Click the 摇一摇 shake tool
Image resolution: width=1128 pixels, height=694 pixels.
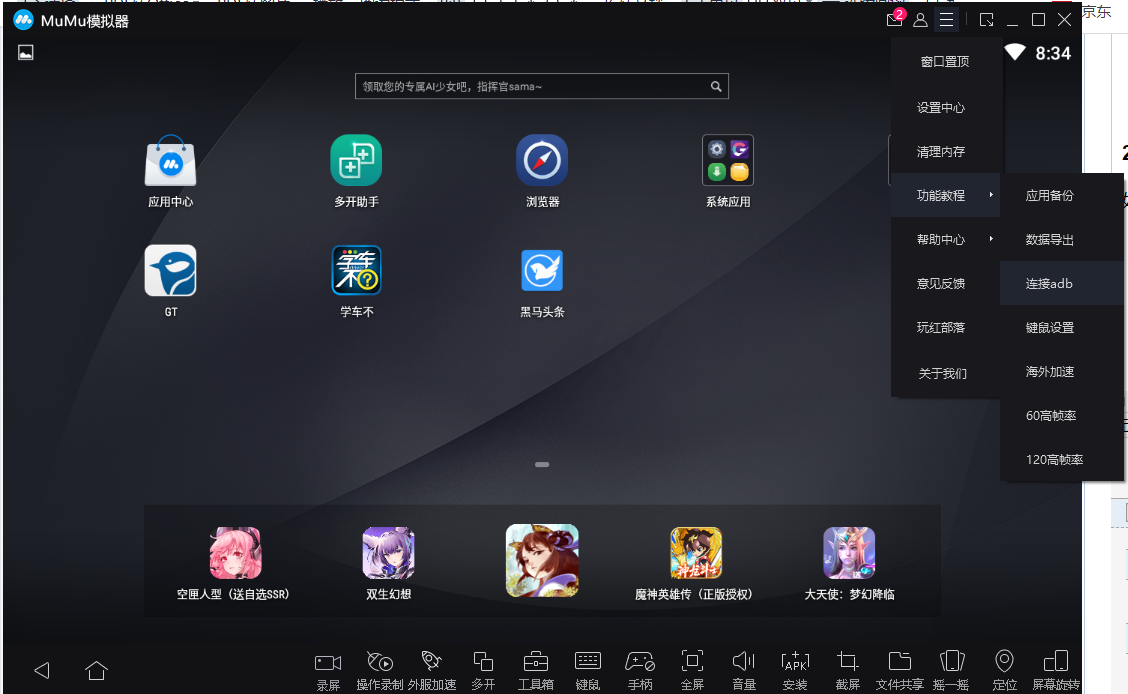pyautogui.click(x=951, y=671)
